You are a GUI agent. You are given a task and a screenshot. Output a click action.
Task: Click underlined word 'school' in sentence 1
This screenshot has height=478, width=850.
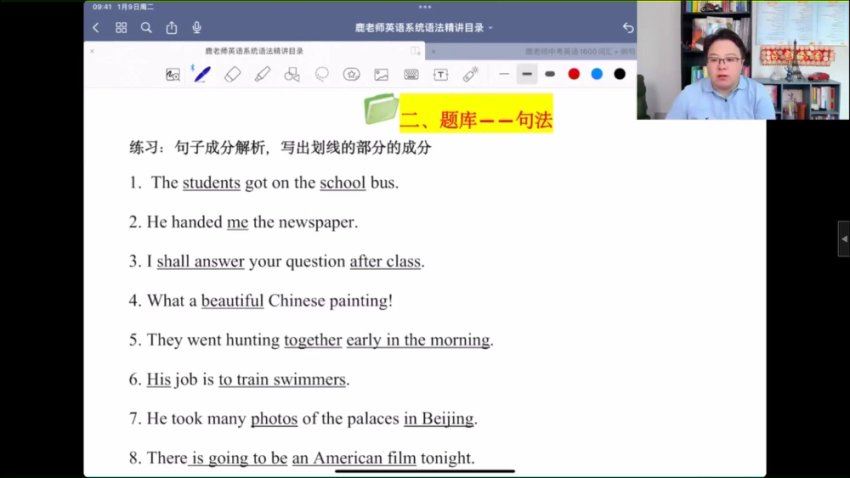[x=343, y=183]
